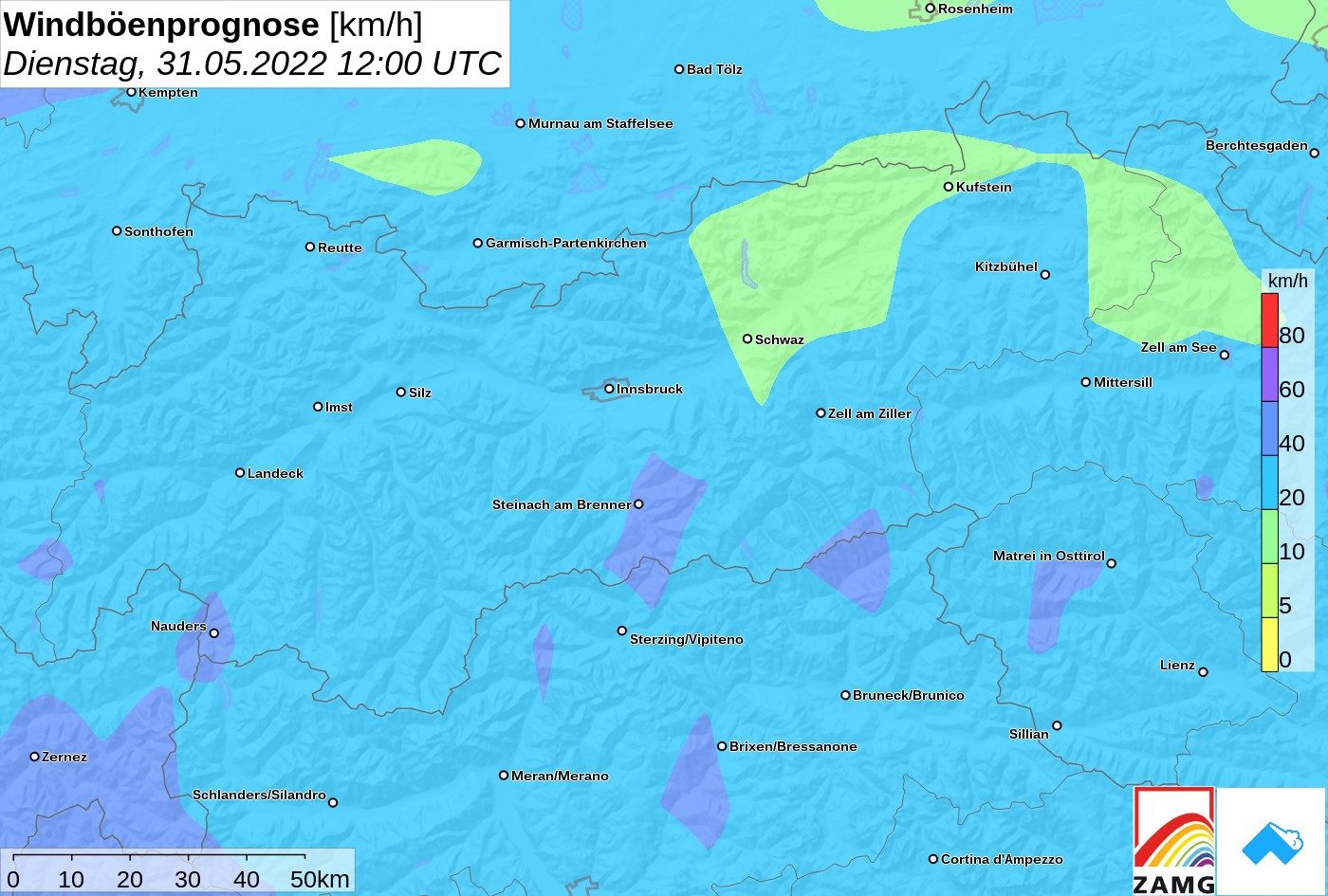Click the ZAMG logo

[1174, 841]
